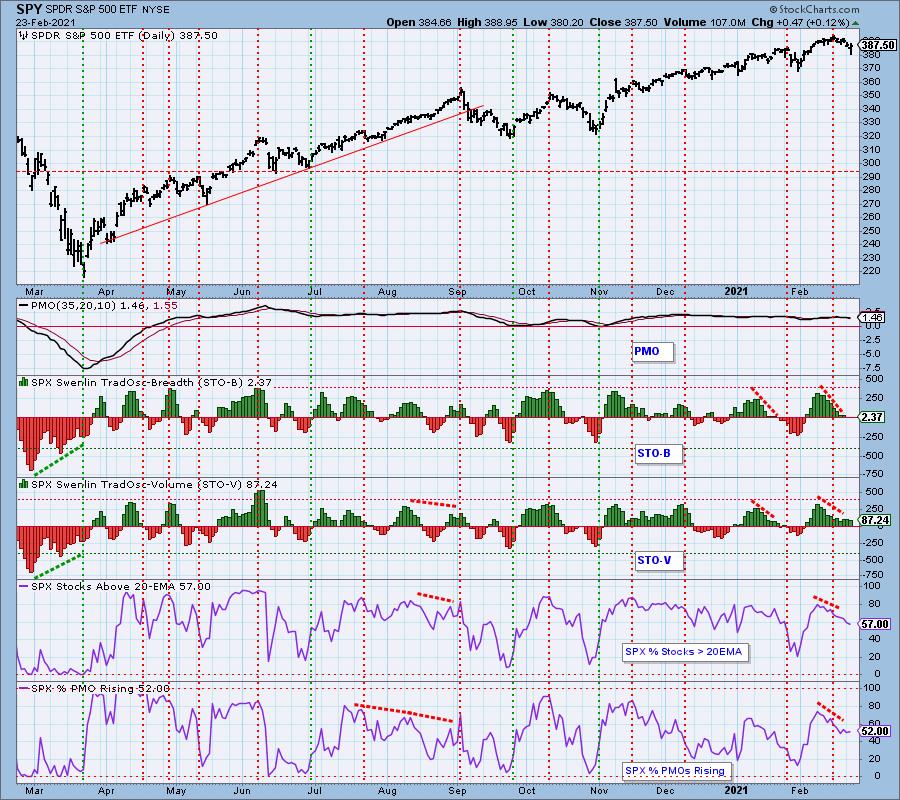The height and width of the screenshot is (800, 900).
Task: Click the 57.00 value tag on the right axis
Action: [x=875, y=624]
